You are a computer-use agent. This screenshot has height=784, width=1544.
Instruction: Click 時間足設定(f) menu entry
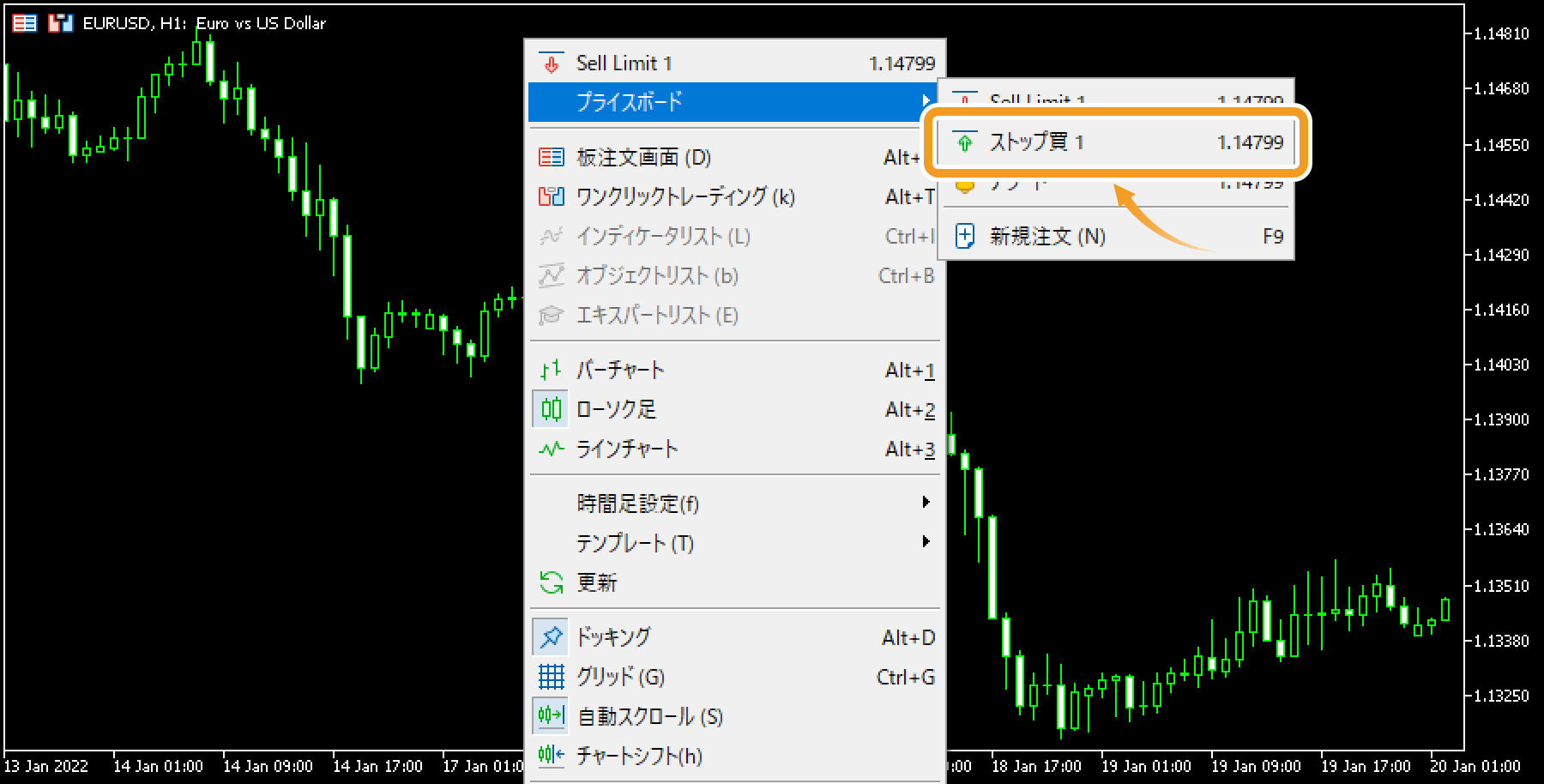click(x=735, y=503)
